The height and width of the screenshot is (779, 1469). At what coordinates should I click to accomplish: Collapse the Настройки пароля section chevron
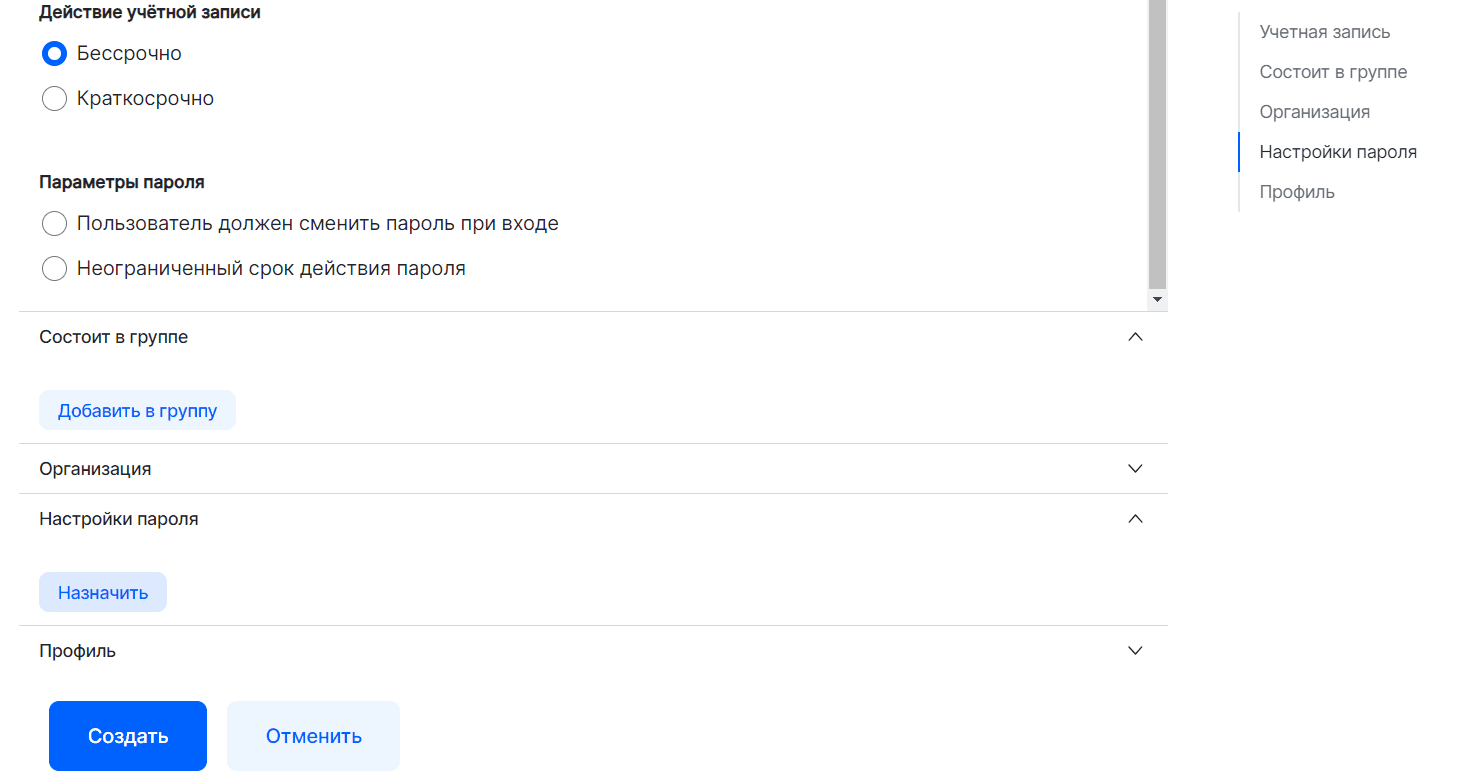click(1135, 519)
